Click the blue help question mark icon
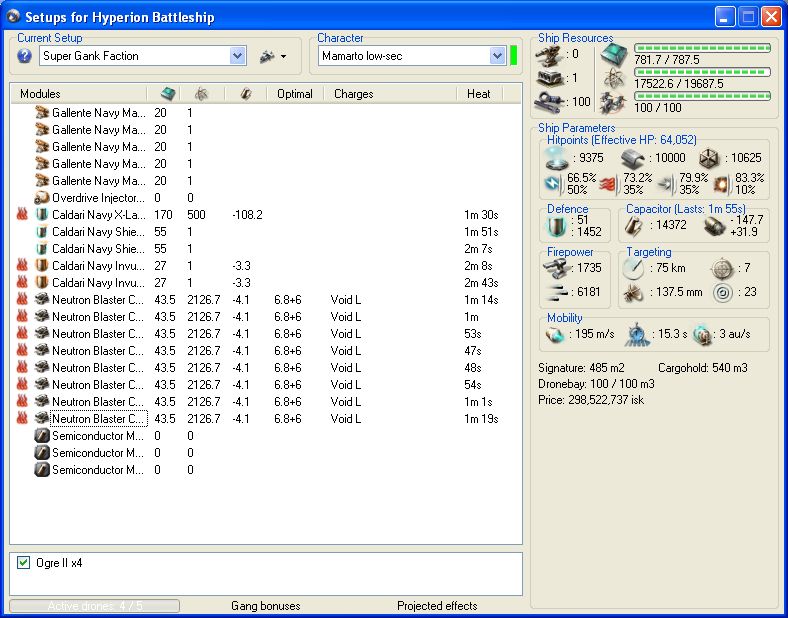Image resolution: width=788 pixels, height=618 pixels. pos(25,56)
